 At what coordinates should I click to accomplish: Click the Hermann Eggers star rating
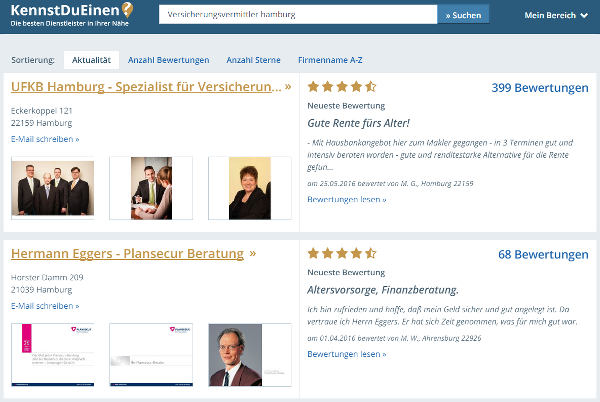(x=342, y=253)
